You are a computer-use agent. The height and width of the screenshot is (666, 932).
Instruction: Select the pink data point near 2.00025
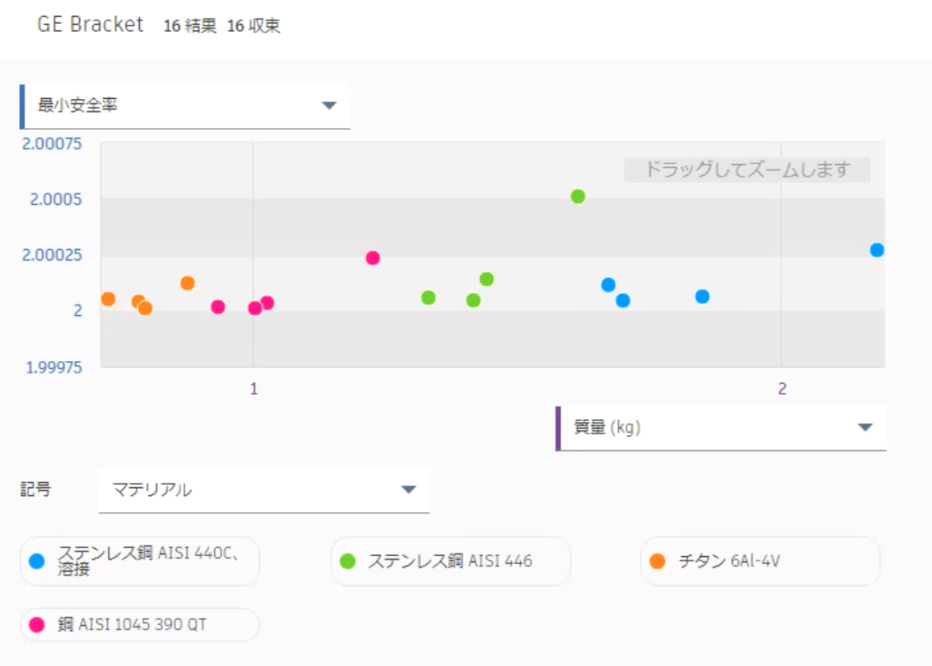coord(373,257)
